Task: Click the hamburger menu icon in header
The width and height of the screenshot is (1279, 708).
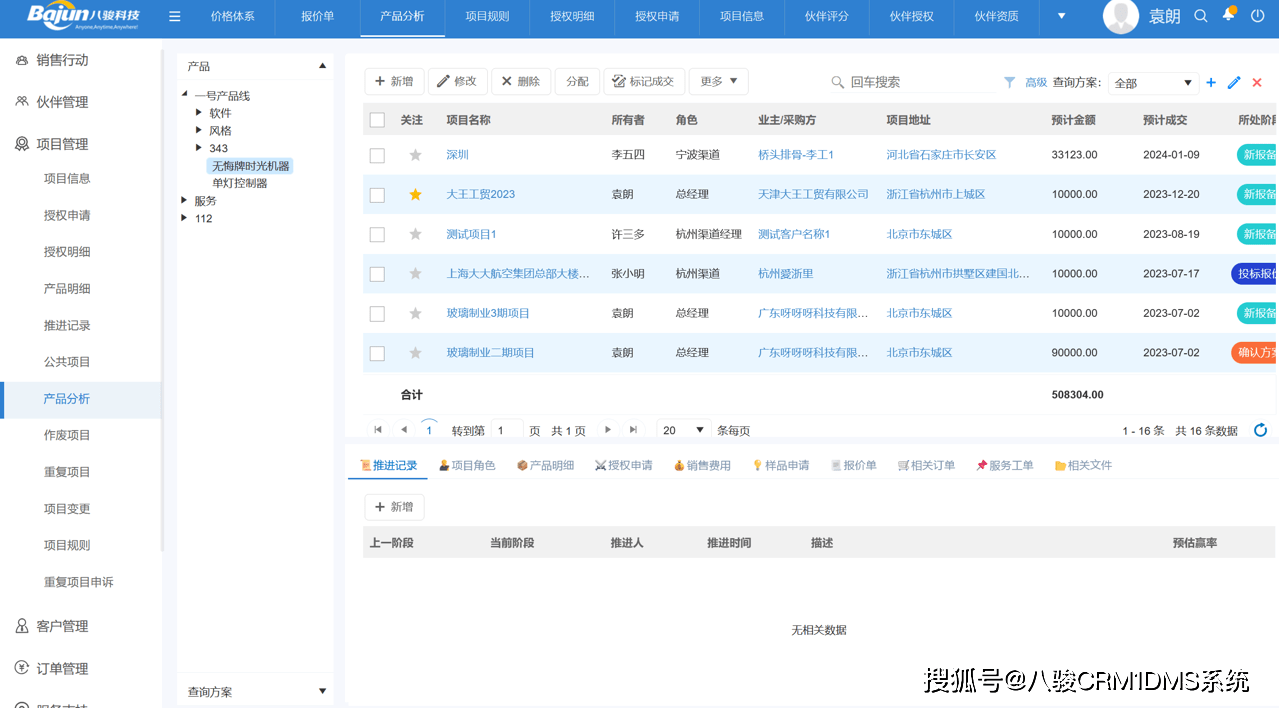Action: coord(175,17)
